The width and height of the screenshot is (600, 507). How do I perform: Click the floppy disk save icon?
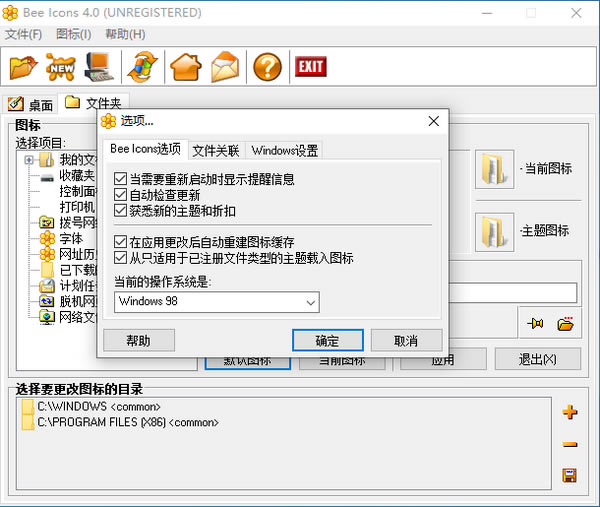[569, 475]
